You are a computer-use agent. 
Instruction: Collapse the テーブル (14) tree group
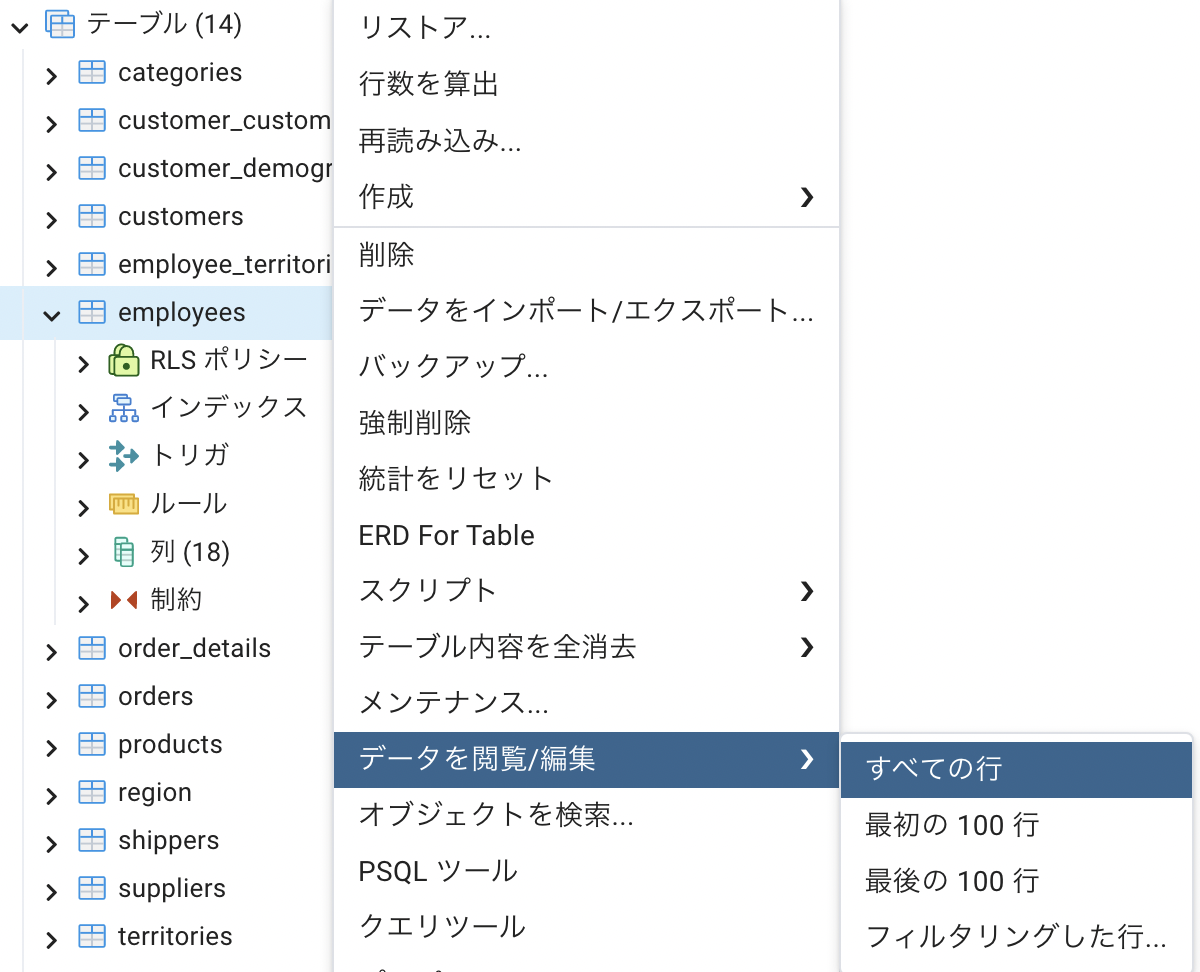click(x=19, y=26)
